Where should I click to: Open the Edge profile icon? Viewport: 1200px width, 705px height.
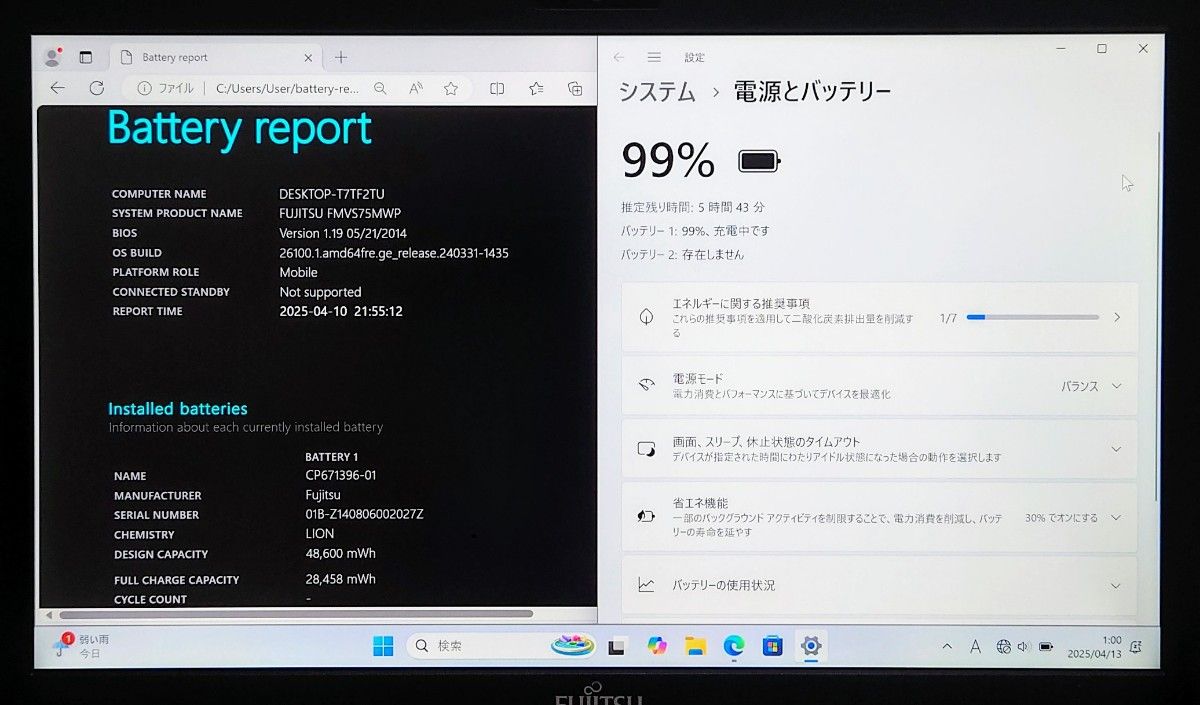[x=52, y=57]
